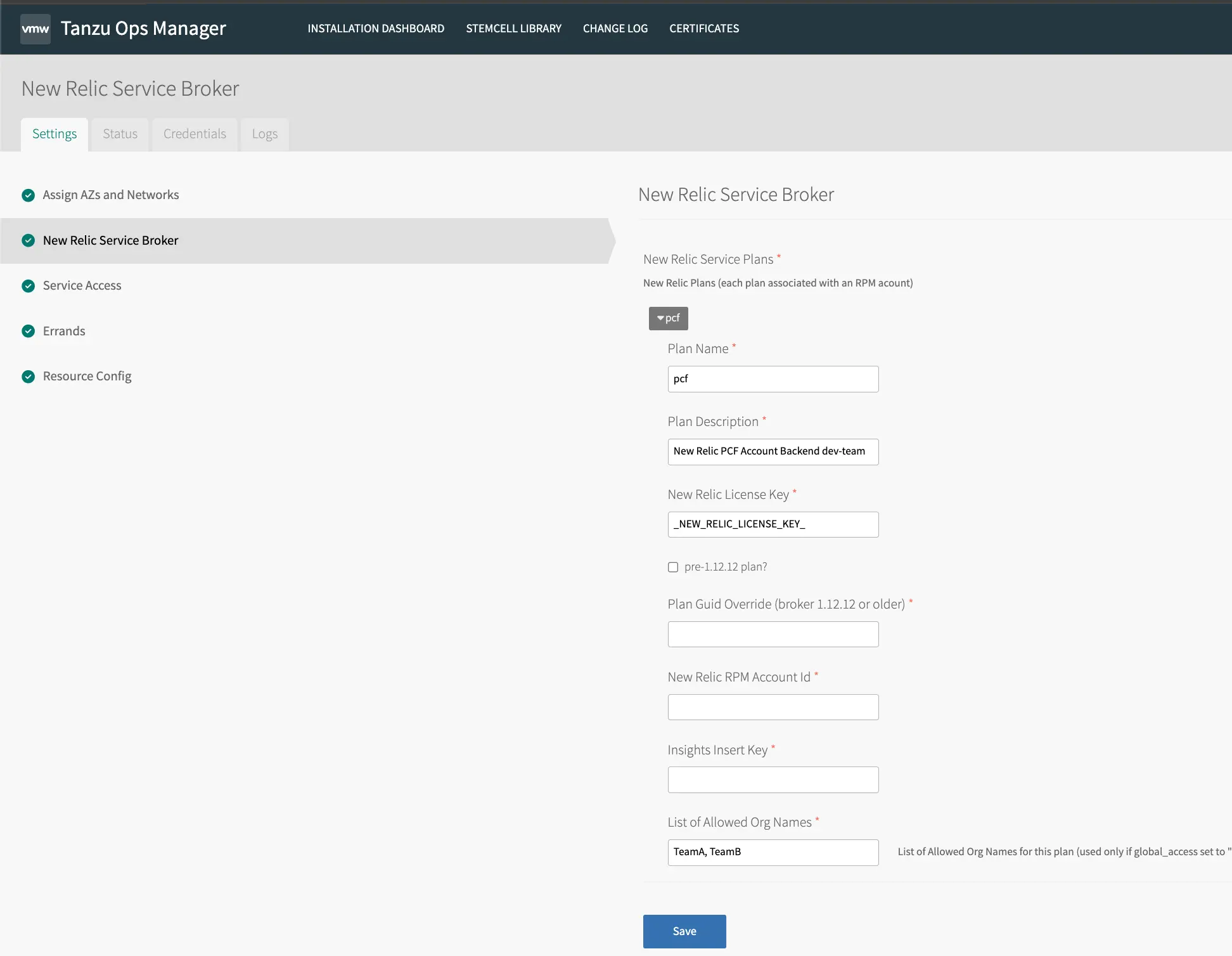Click the Resource Config checkmark icon

(27, 376)
